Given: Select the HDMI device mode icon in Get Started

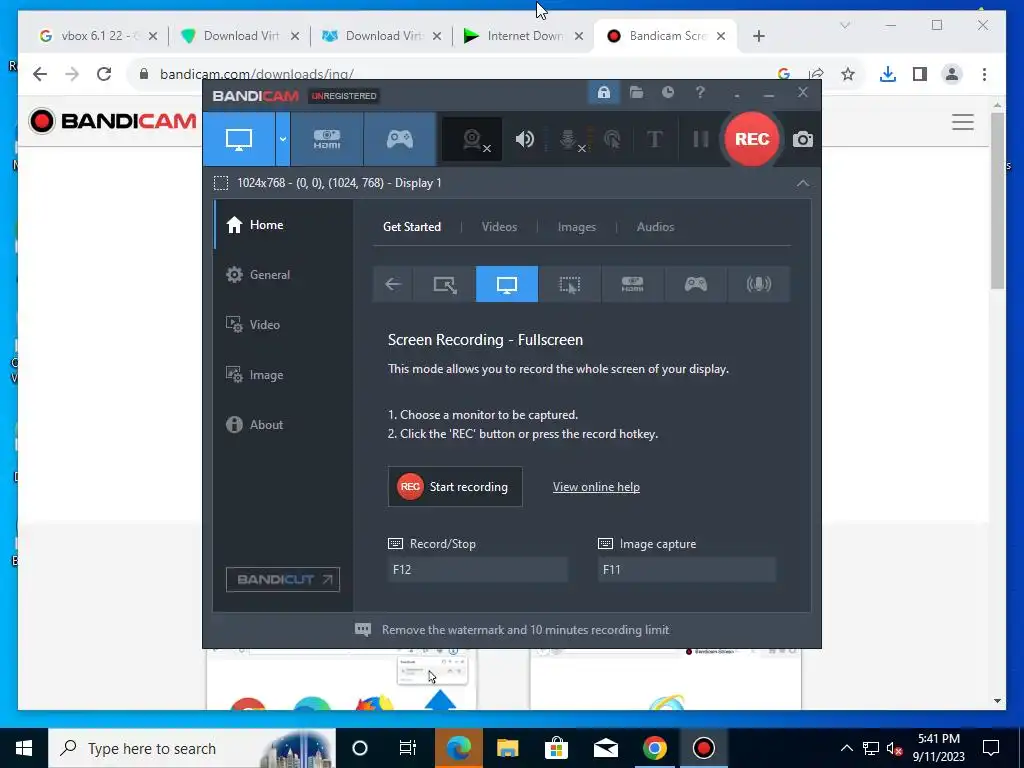Looking at the screenshot, I should [632, 284].
